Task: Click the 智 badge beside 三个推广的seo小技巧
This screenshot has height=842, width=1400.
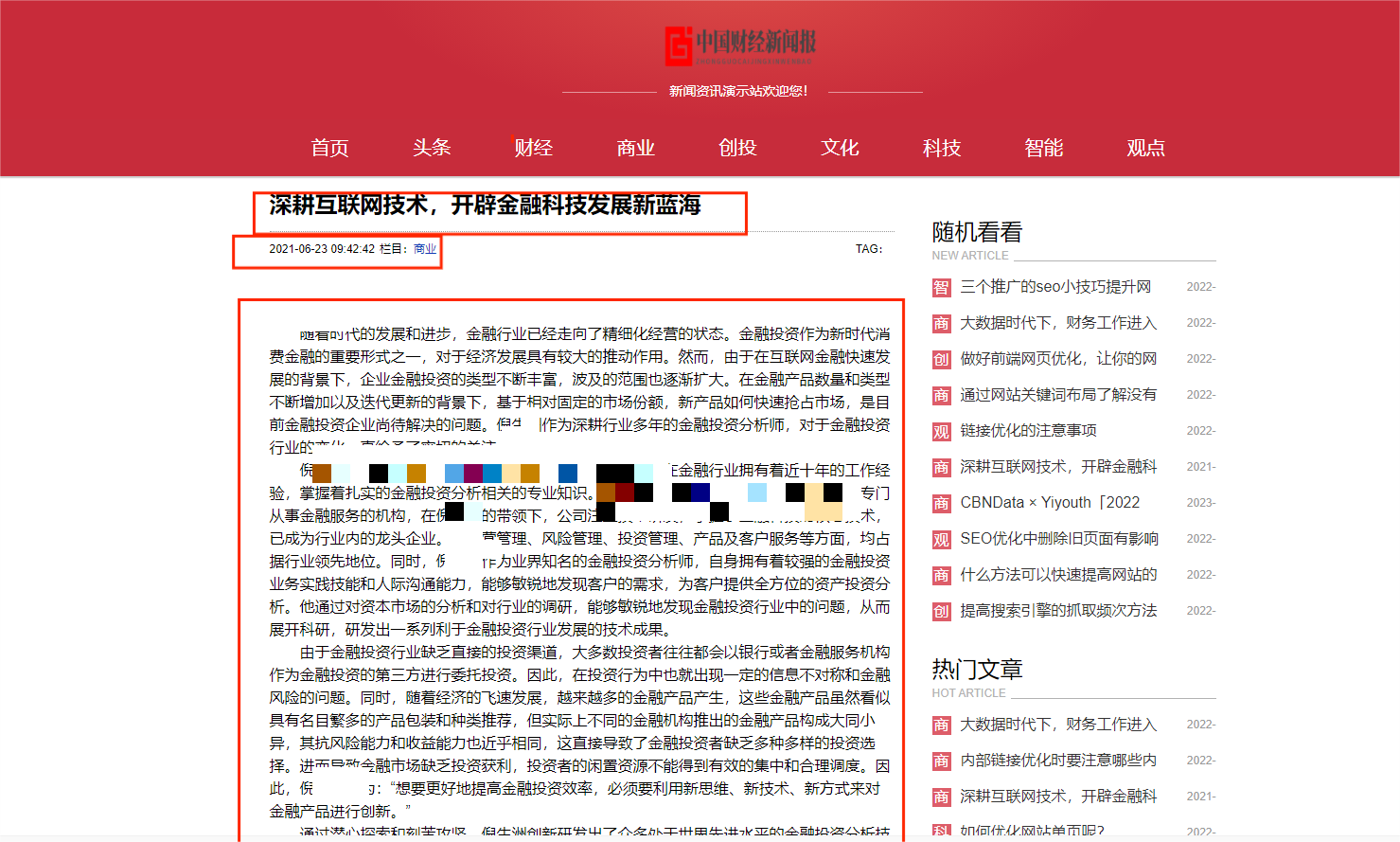Action: (x=941, y=287)
